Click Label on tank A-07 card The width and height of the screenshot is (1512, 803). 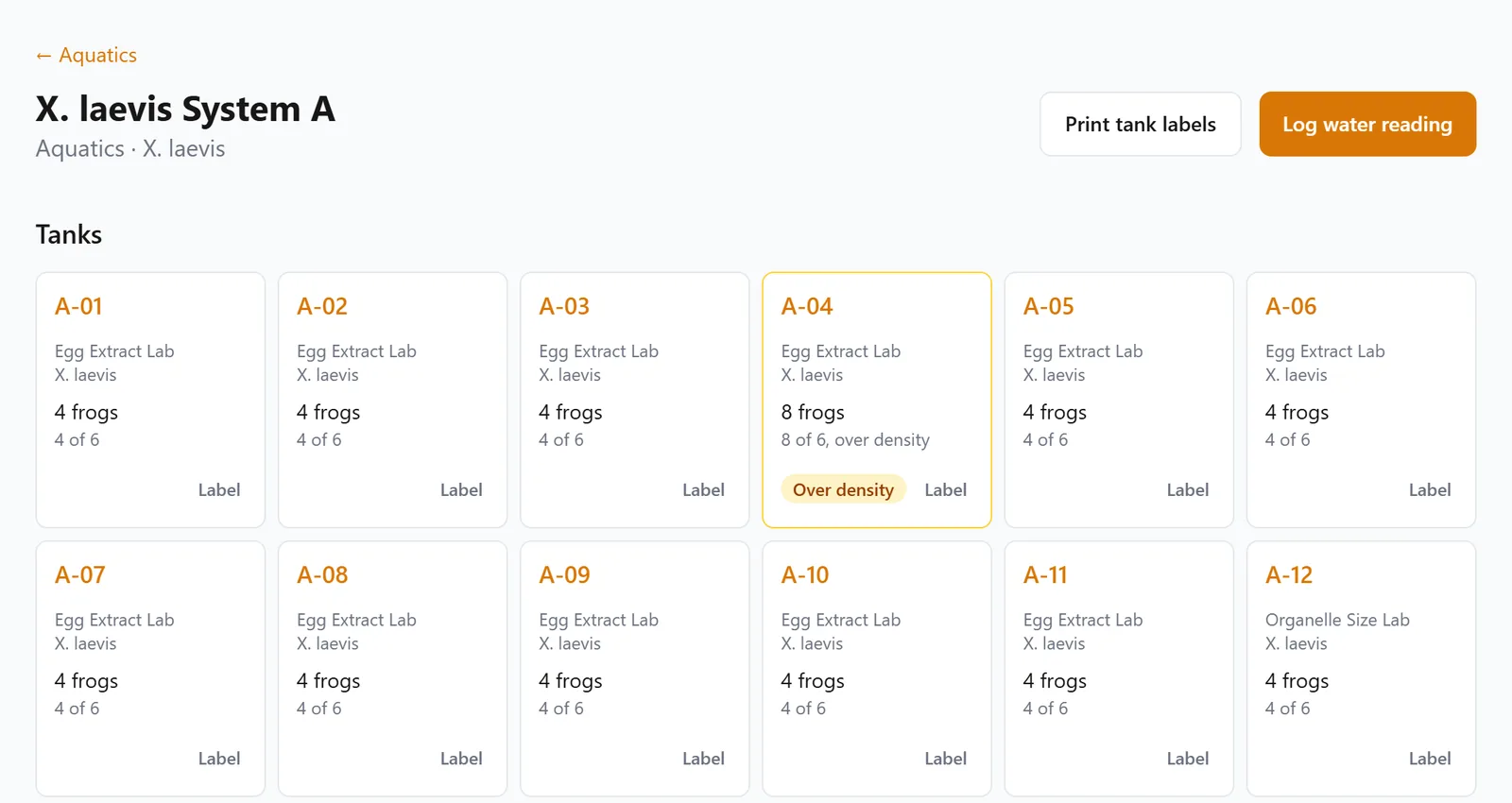click(219, 758)
